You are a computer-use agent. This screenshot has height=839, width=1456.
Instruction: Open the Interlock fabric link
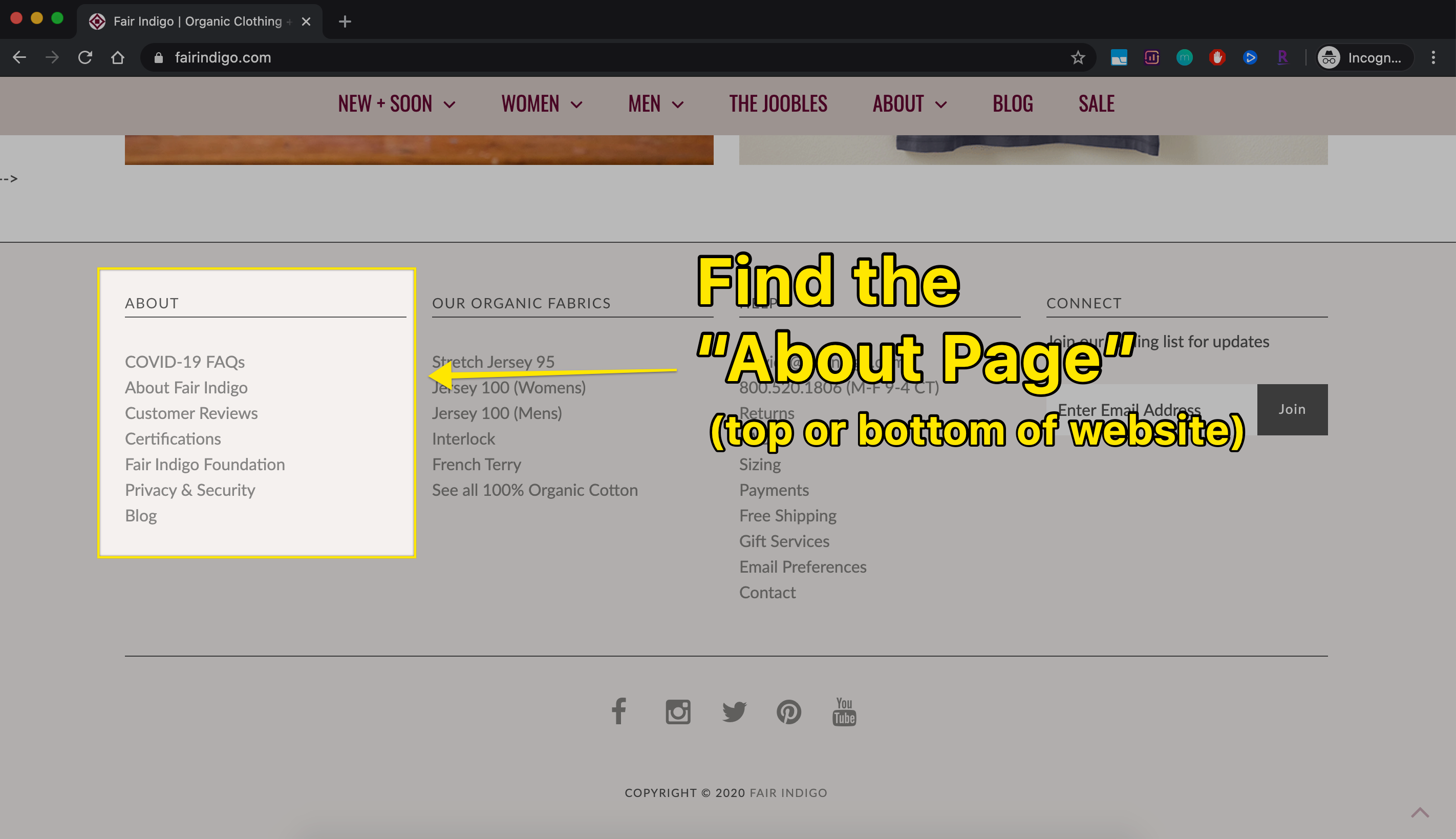pos(464,438)
